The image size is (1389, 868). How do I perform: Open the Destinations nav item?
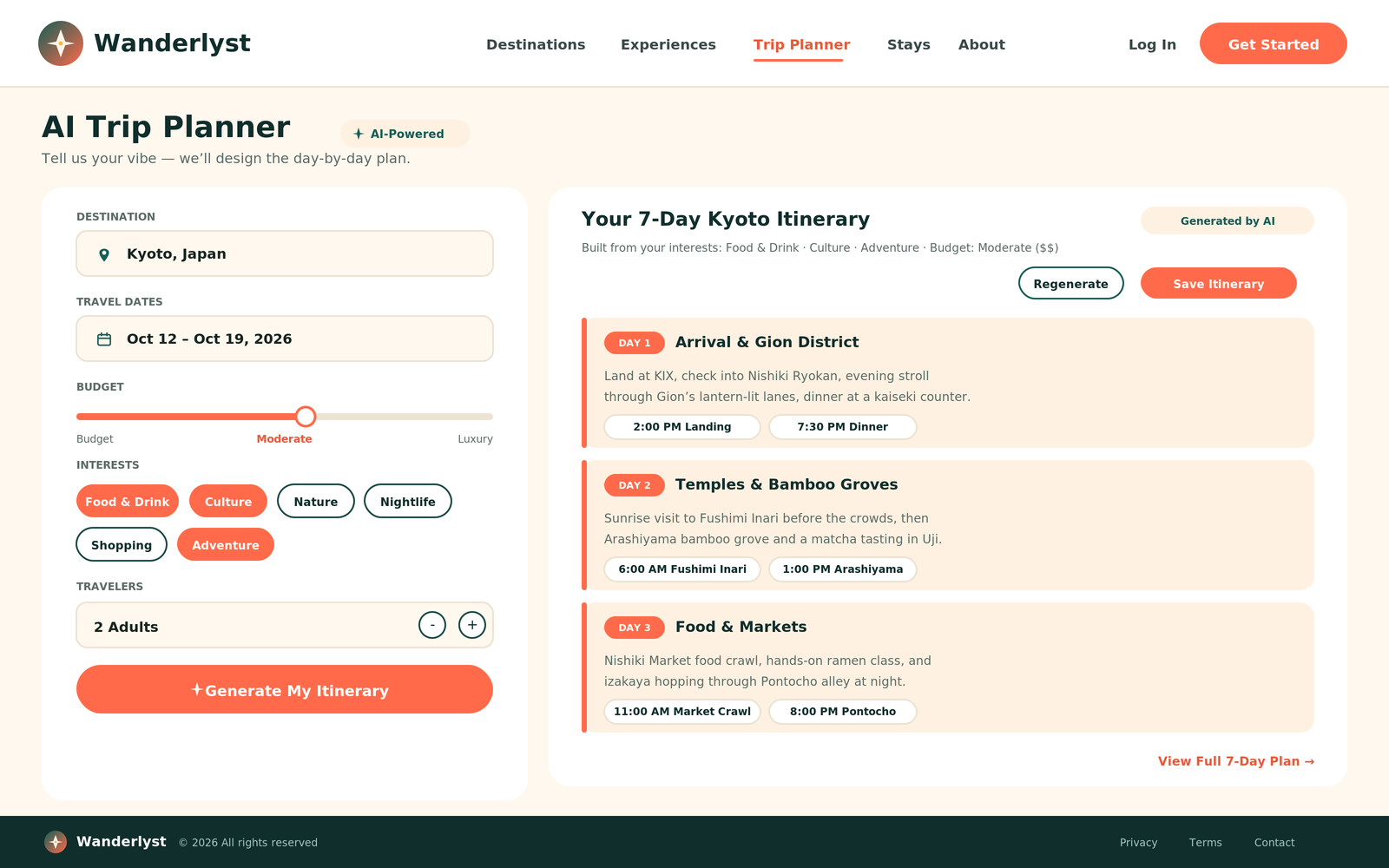point(536,44)
